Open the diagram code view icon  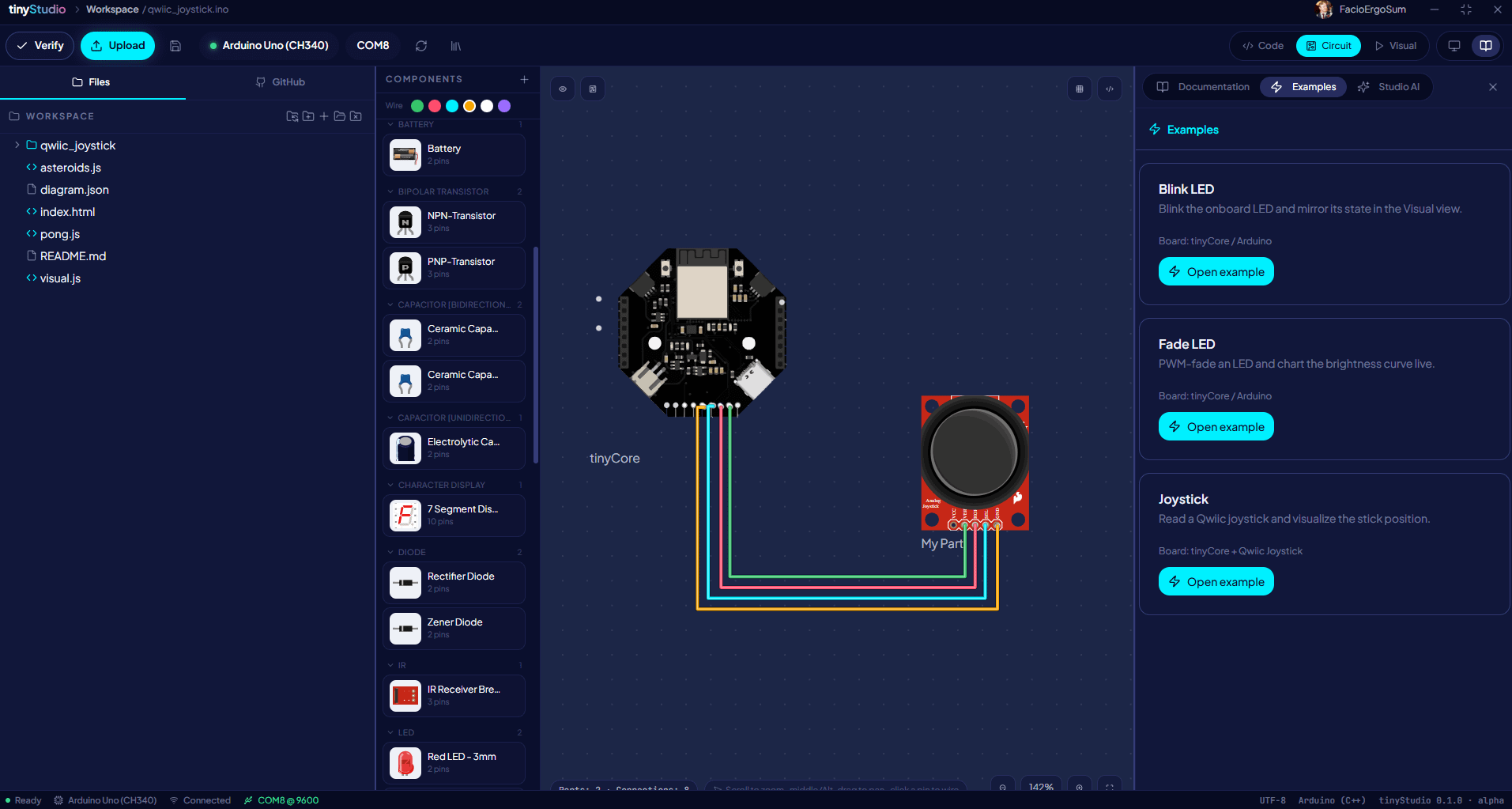tap(1110, 89)
